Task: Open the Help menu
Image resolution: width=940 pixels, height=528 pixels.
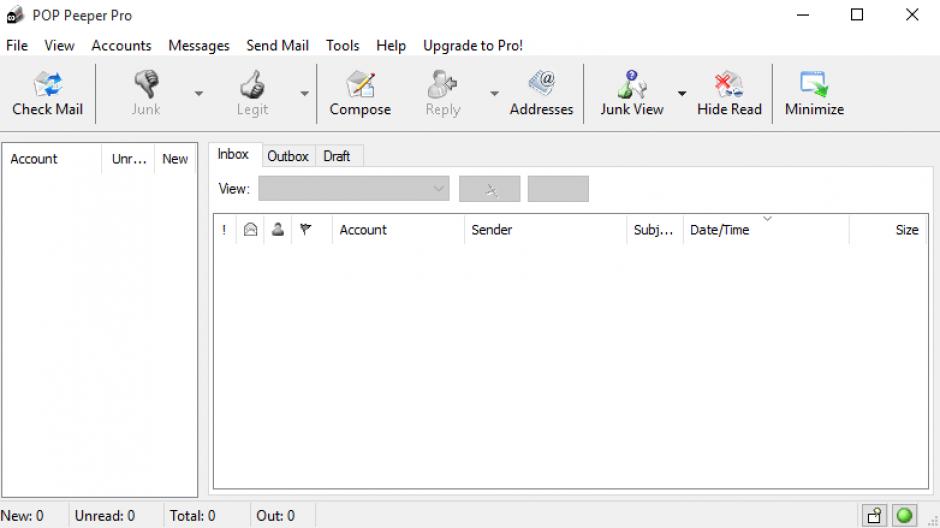Action: (x=391, y=46)
